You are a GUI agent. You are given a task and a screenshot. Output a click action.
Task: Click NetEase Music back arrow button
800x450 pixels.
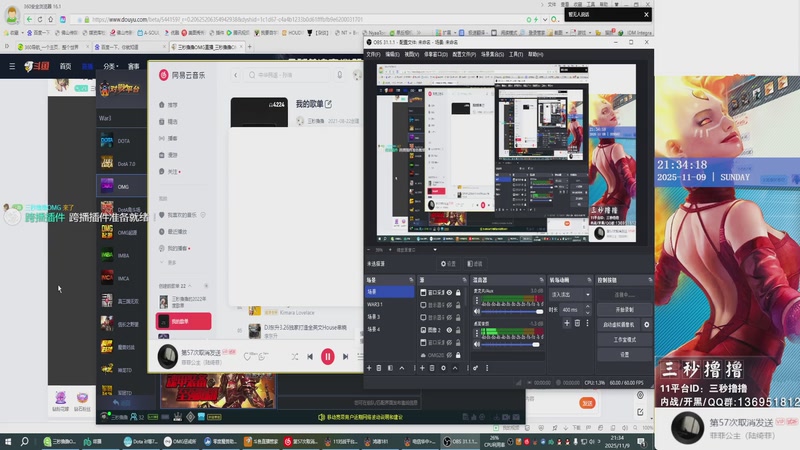(x=236, y=75)
